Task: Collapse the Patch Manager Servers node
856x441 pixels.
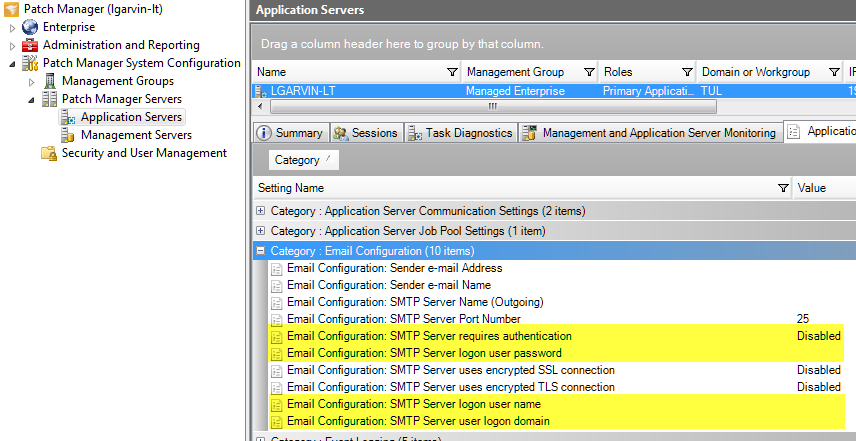Action: [x=32, y=100]
